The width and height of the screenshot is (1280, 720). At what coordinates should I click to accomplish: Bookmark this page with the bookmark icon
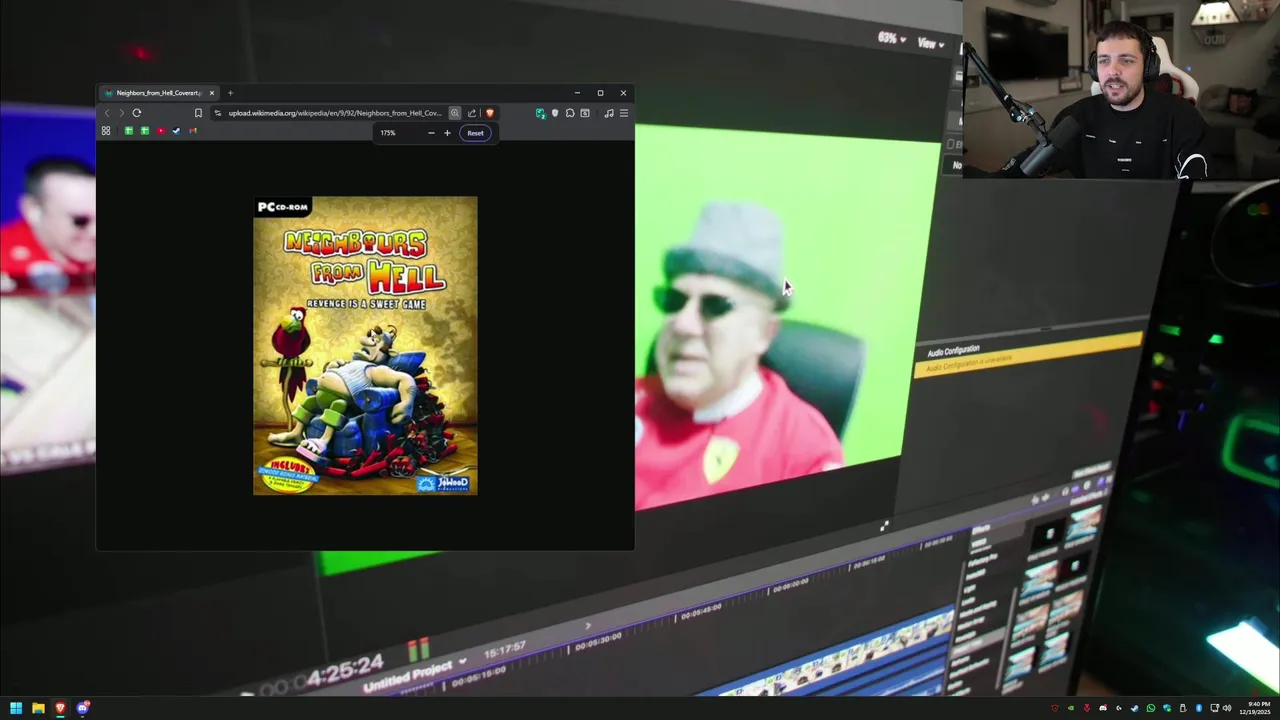click(198, 113)
